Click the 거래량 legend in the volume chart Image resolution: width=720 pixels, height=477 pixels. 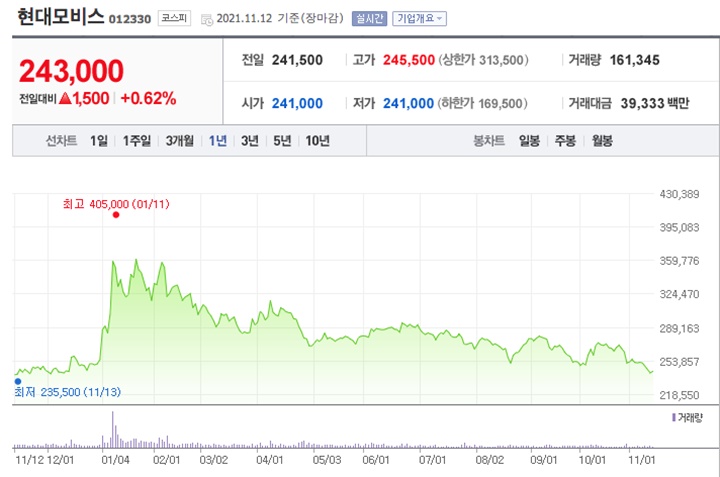click(687, 418)
